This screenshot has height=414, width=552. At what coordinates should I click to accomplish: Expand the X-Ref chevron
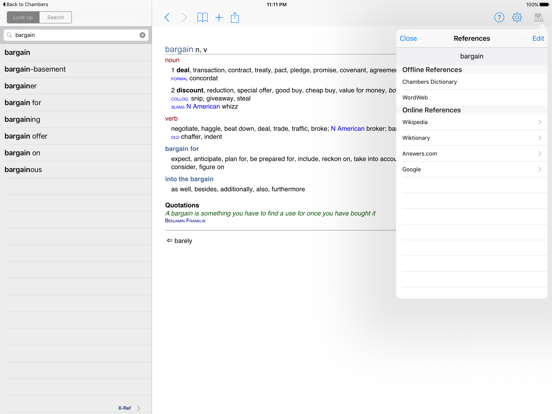coord(138,408)
